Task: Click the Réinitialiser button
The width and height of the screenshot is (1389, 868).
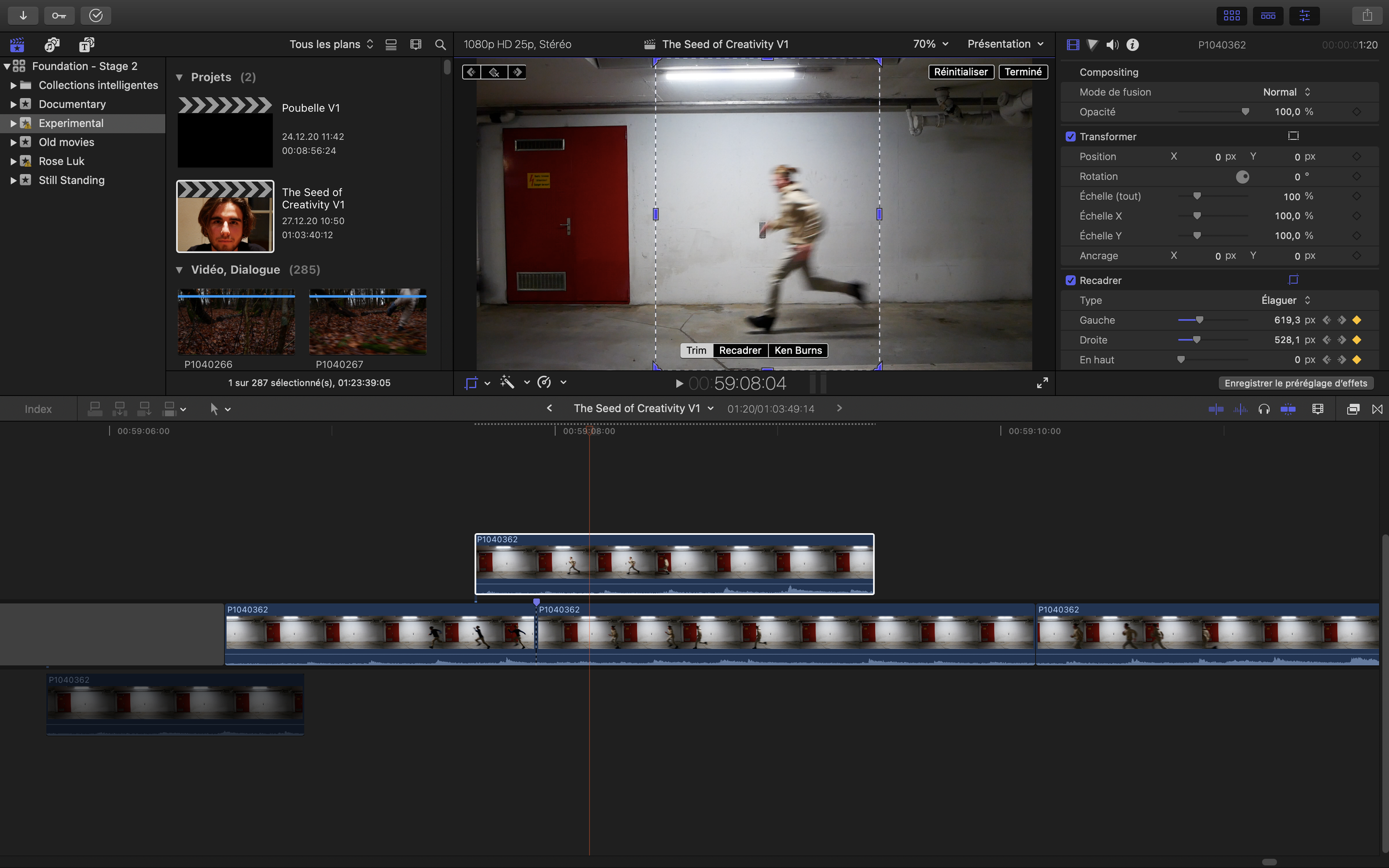Action: (961, 72)
